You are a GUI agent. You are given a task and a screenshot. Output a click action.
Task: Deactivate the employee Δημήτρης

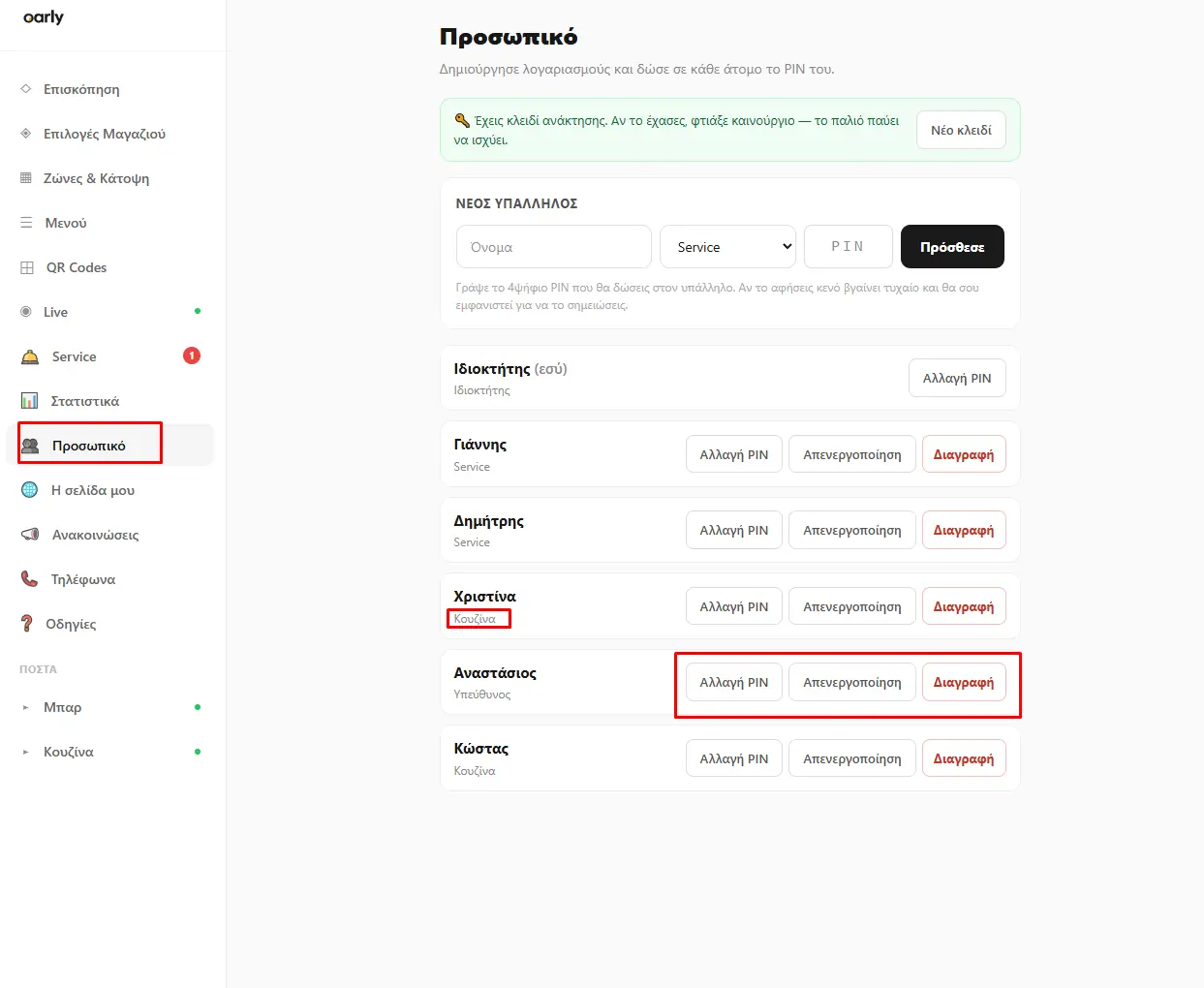coord(852,530)
